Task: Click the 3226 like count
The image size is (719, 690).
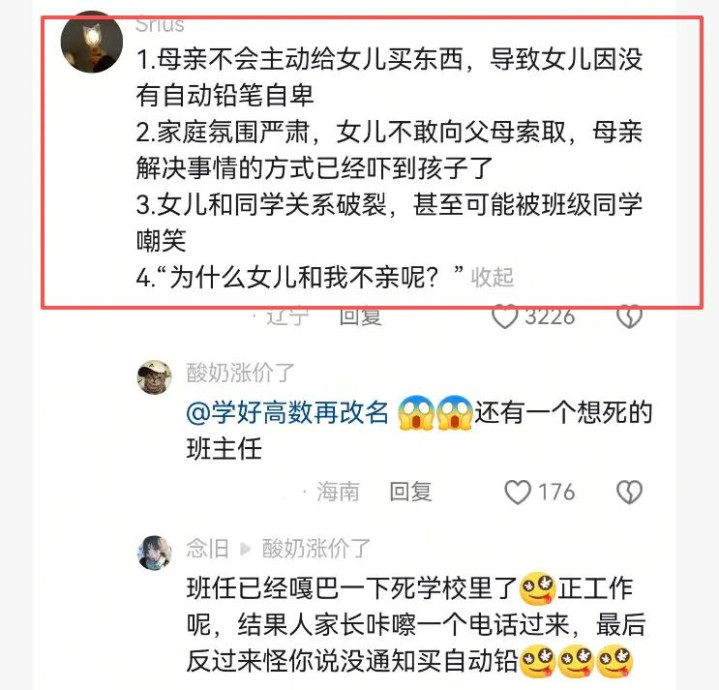Action: tap(549, 317)
